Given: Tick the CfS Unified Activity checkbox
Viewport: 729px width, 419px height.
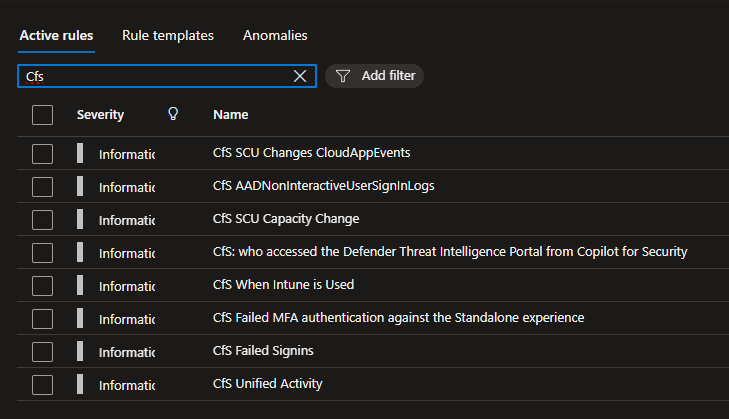Looking at the screenshot, I should click(42, 385).
